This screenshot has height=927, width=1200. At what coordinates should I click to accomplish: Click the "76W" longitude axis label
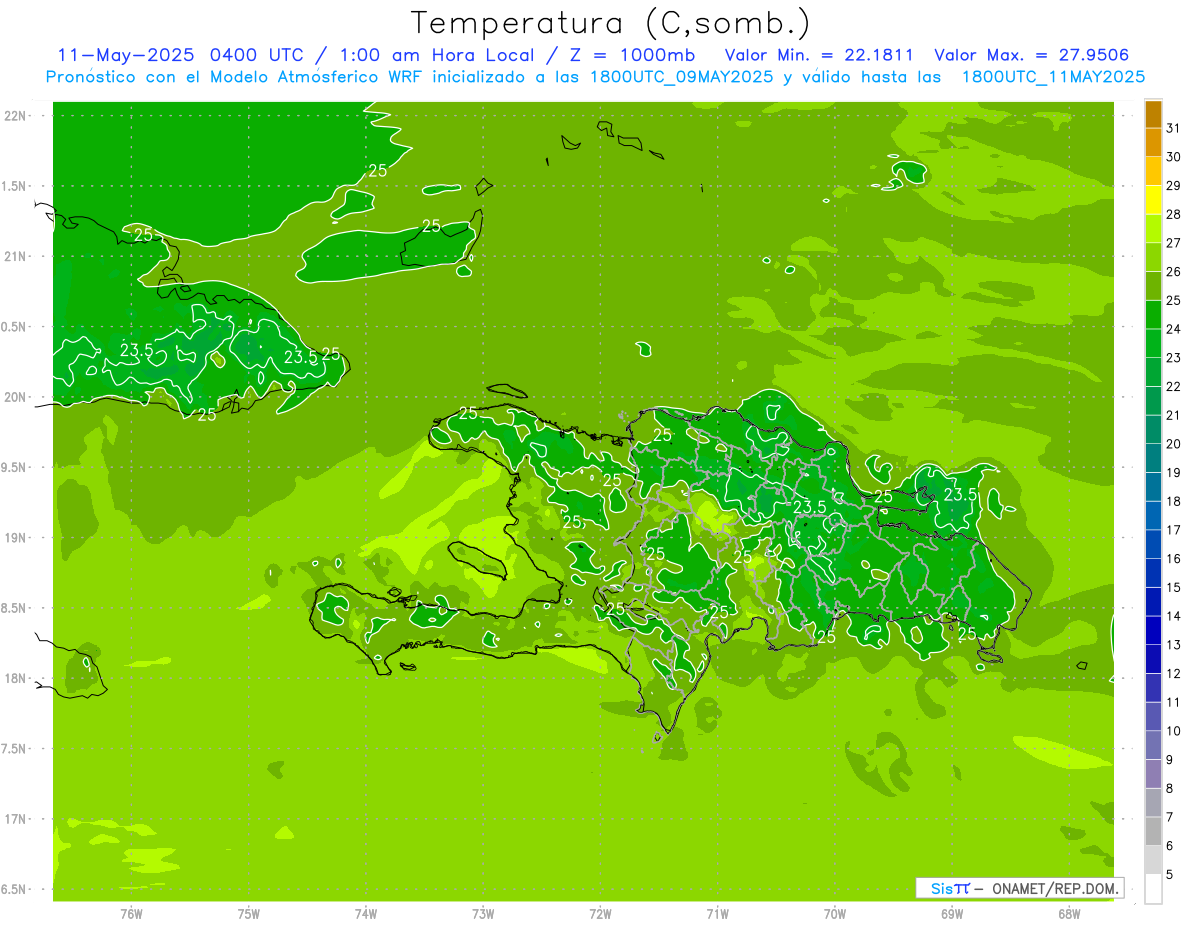tap(131, 914)
